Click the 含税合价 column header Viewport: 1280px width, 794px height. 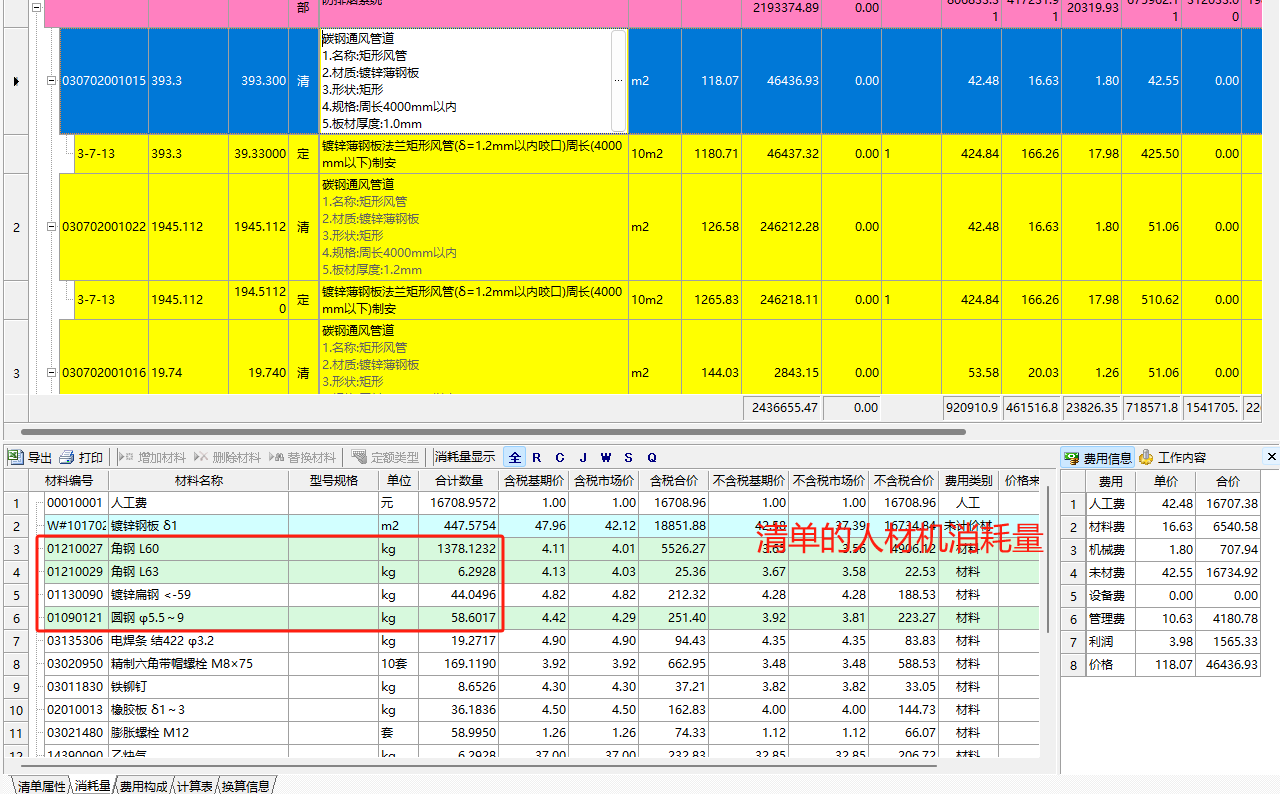(x=674, y=480)
